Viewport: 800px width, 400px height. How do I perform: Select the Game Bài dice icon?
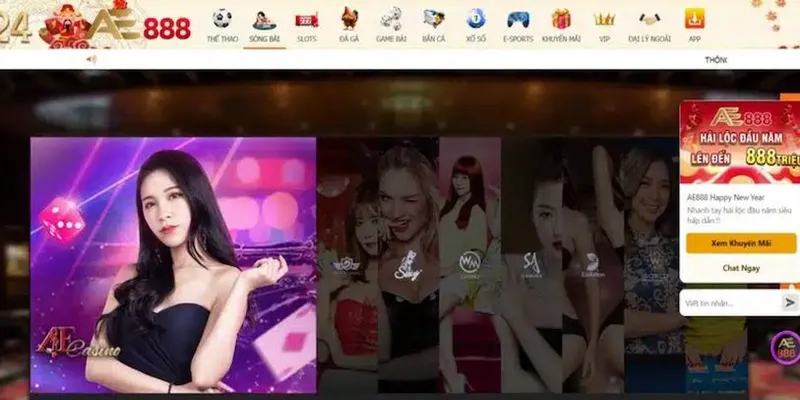[390, 18]
